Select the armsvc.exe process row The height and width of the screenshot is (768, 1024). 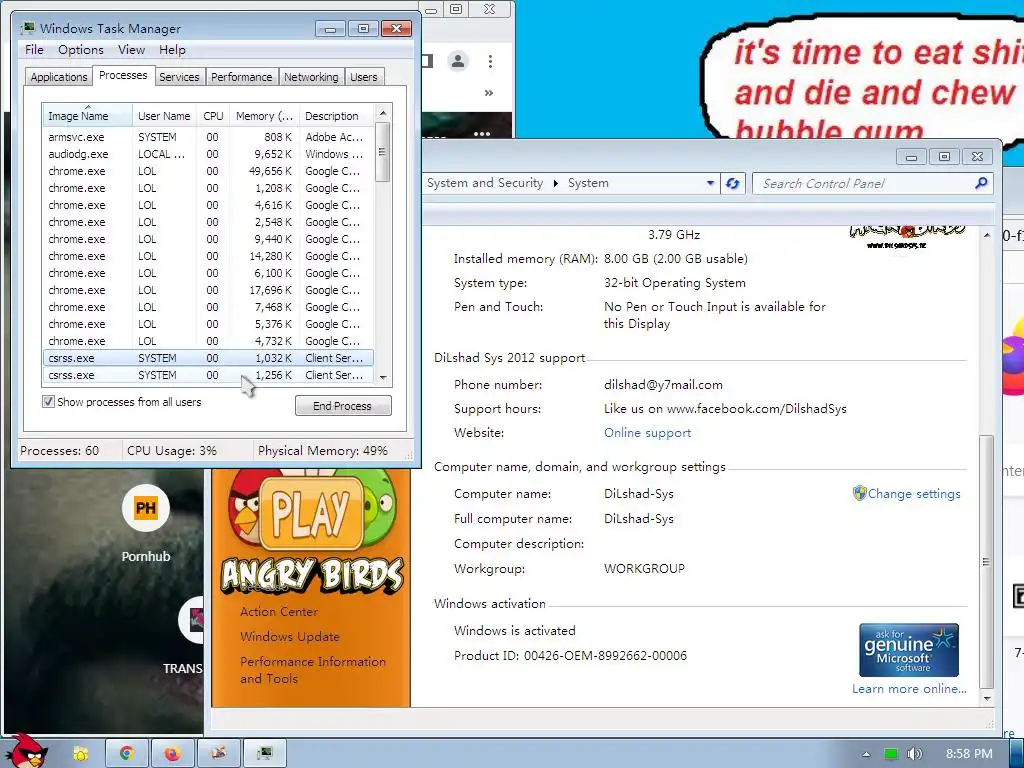(208, 137)
